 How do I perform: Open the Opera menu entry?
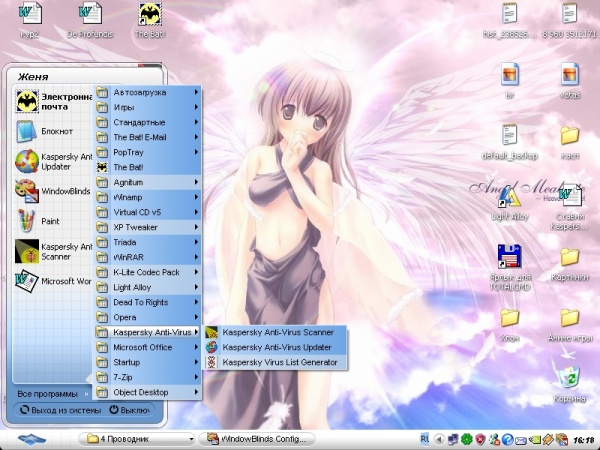[x=148, y=317]
